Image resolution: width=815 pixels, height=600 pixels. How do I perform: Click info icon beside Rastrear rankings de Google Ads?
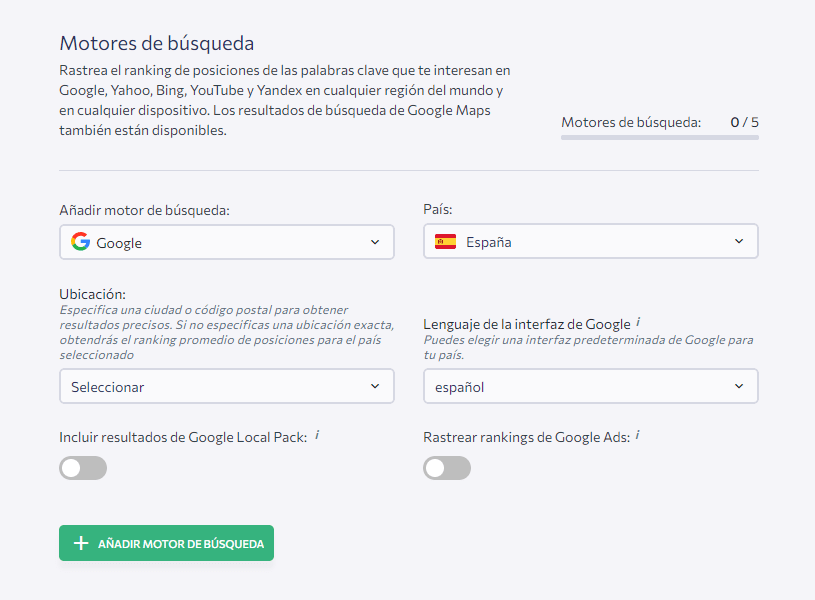point(637,436)
